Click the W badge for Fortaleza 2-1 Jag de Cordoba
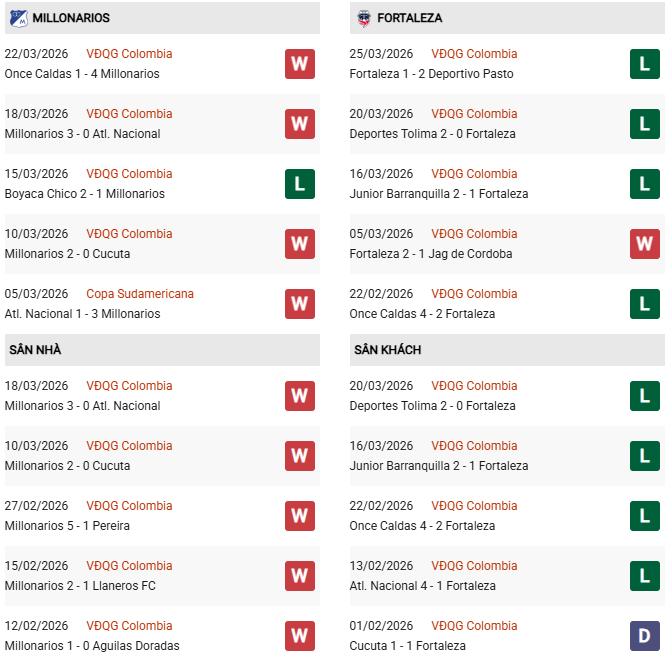Viewport: 666px width, 662px height. (644, 244)
